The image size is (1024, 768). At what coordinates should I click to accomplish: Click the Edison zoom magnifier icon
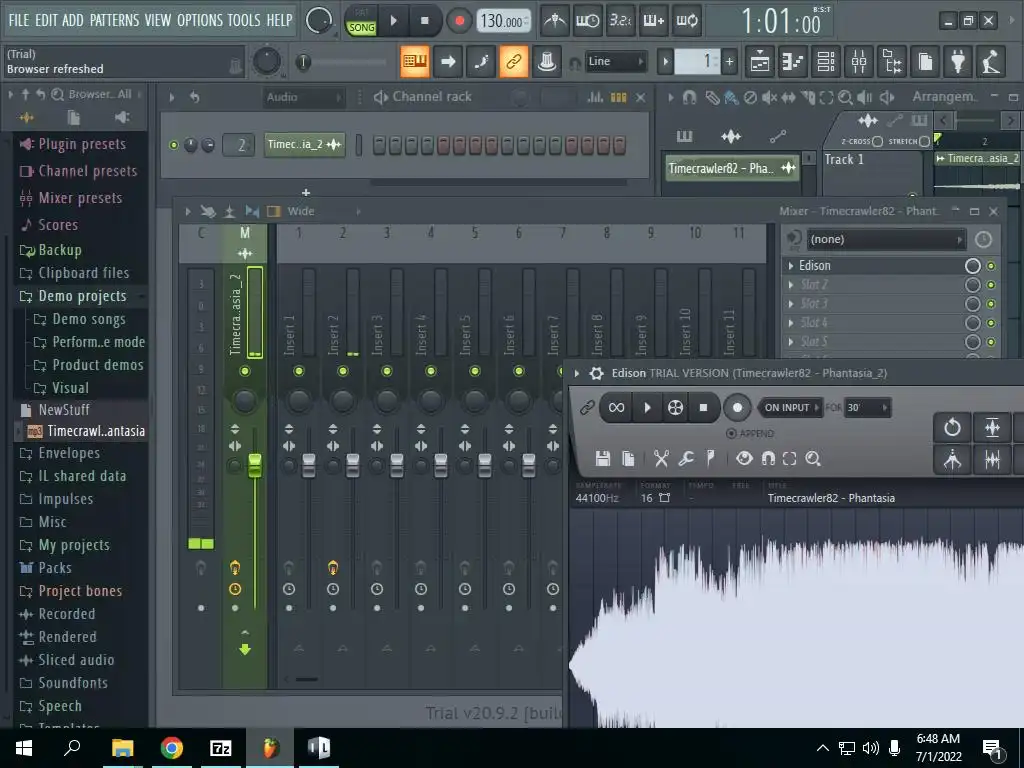(813, 458)
